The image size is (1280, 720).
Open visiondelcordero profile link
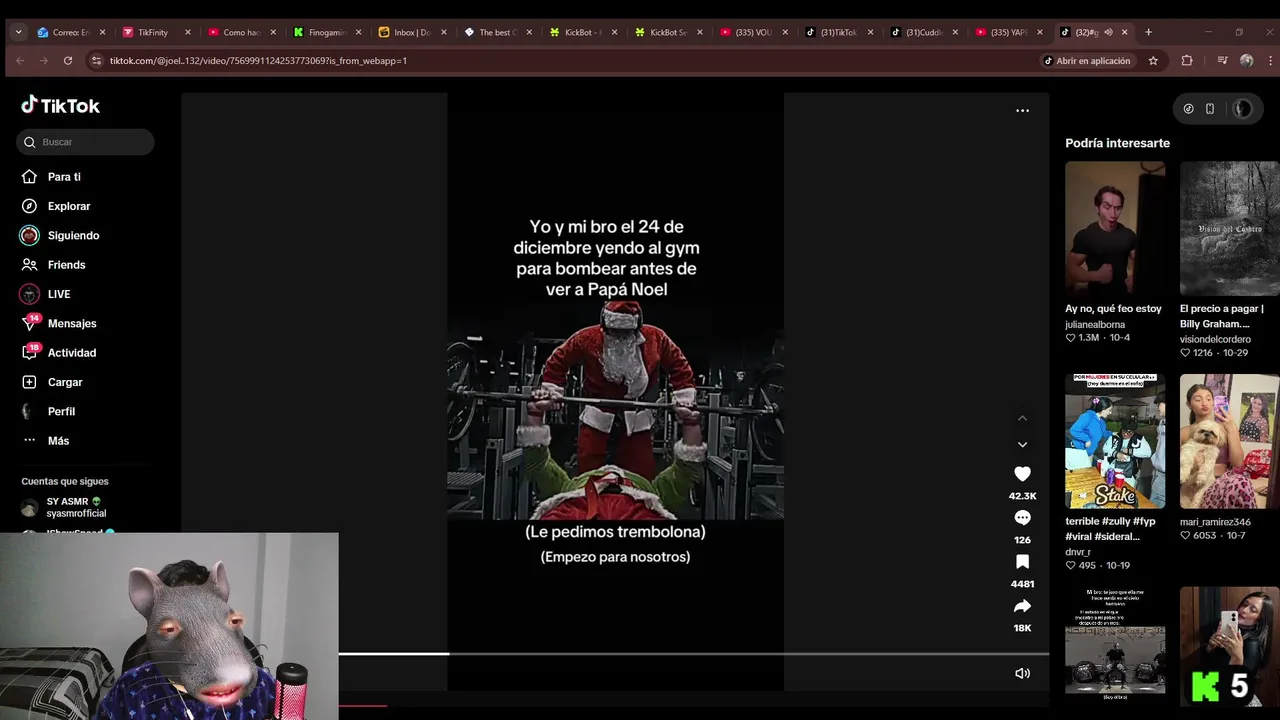[x=1215, y=340]
